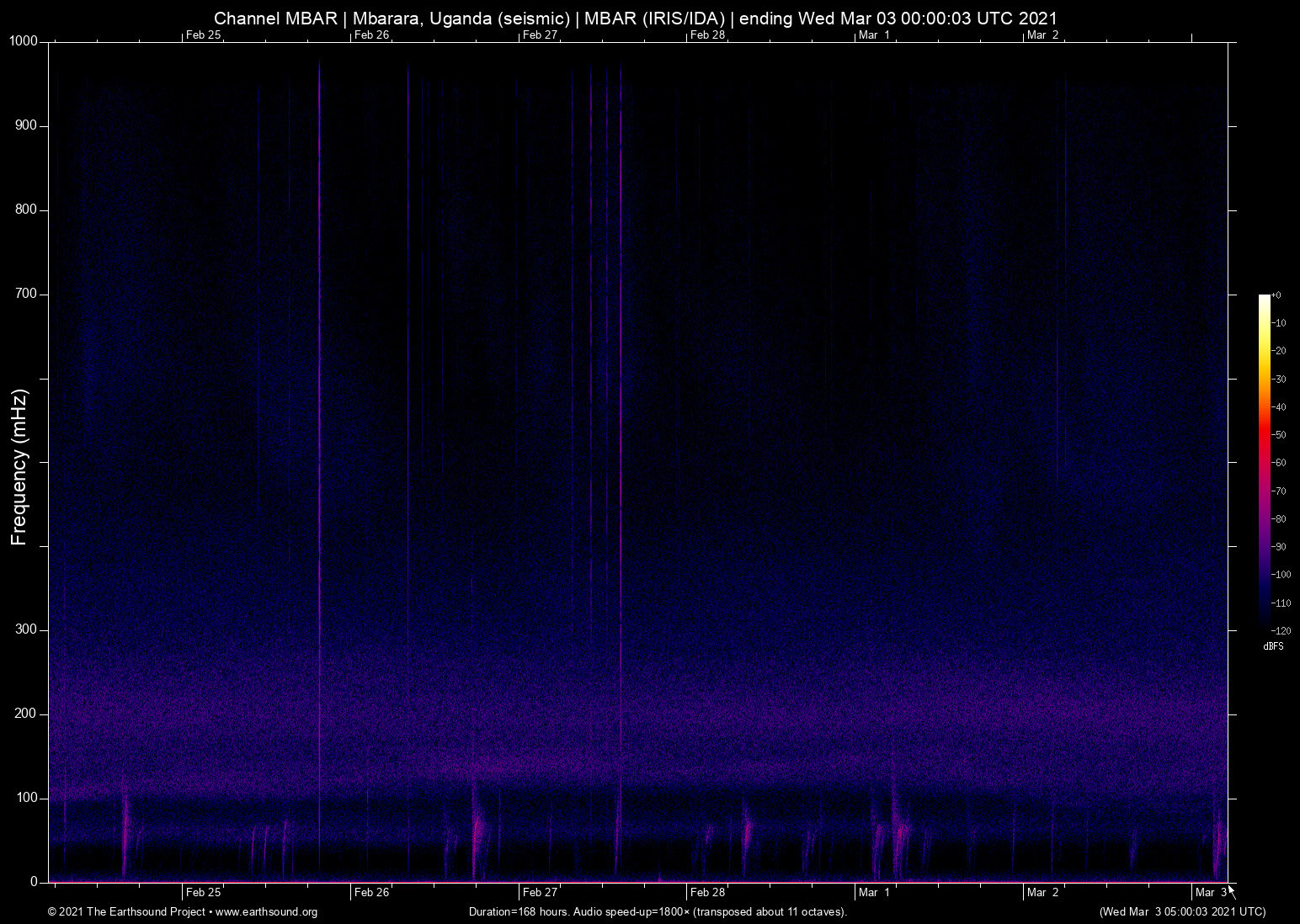Pick the Feb 27 label on bottom axis
1300x924 pixels.
click(x=540, y=893)
